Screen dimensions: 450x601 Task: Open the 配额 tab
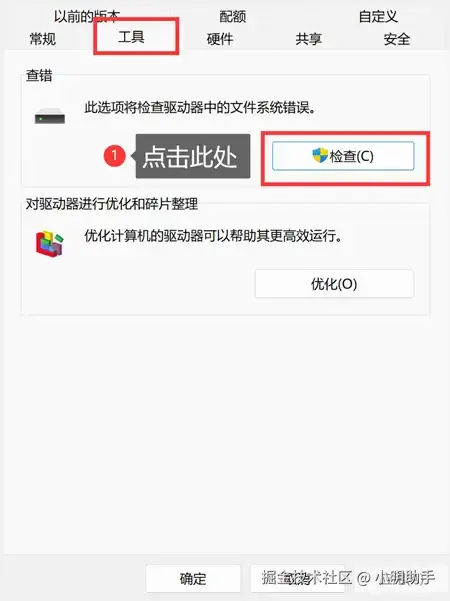click(233, 16)
